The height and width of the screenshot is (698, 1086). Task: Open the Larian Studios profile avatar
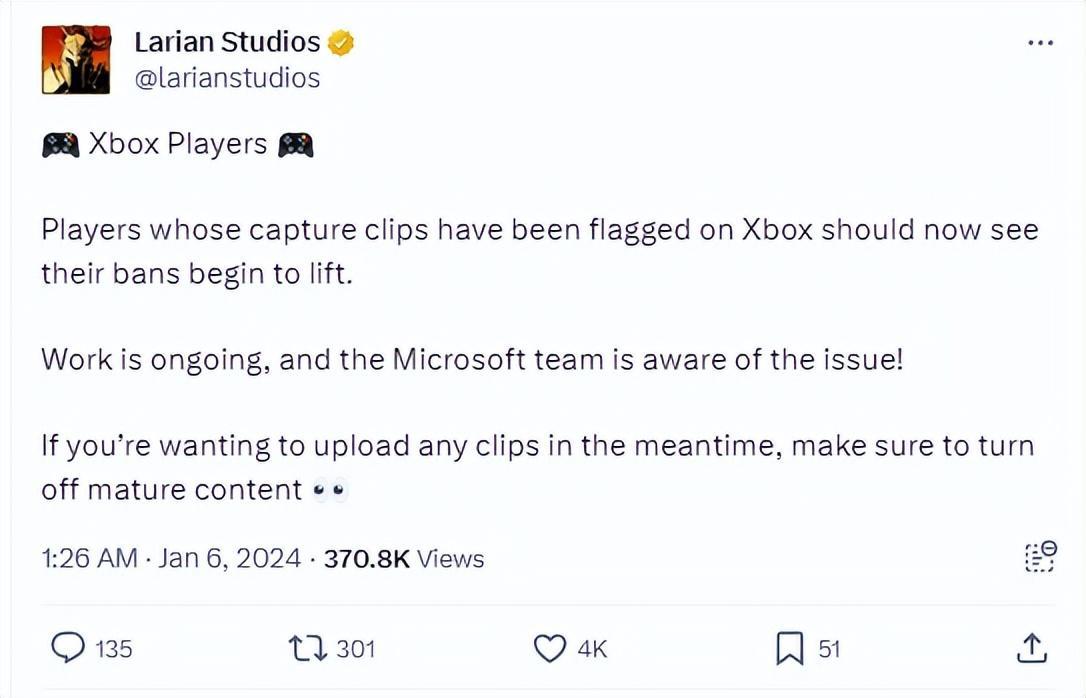pyautogui.click(x=76, y=60)
